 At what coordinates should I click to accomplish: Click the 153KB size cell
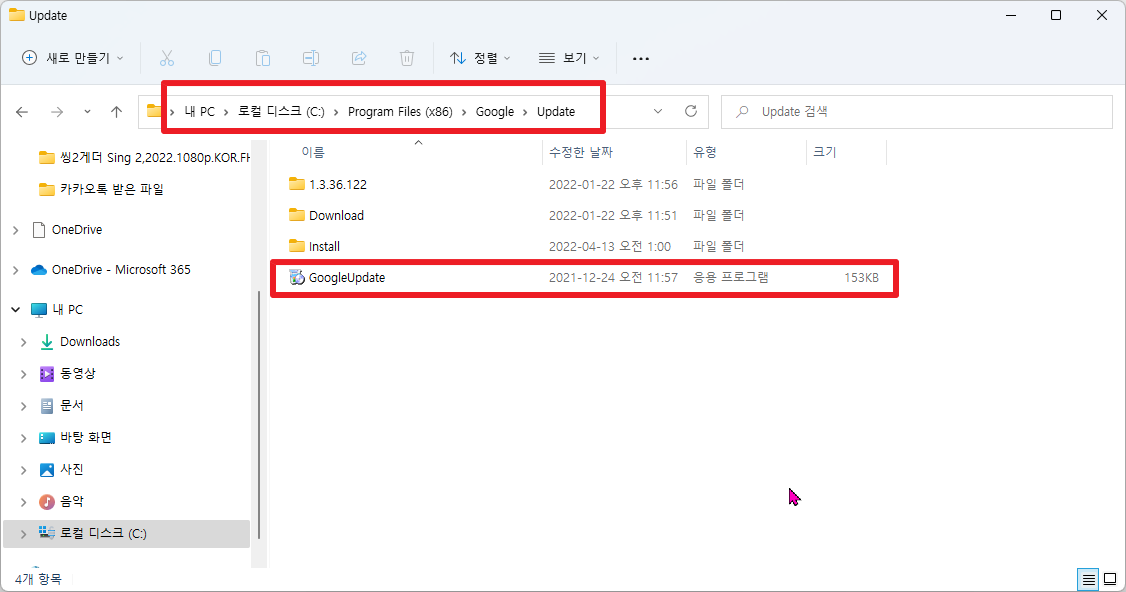click(x=861, y=277)
